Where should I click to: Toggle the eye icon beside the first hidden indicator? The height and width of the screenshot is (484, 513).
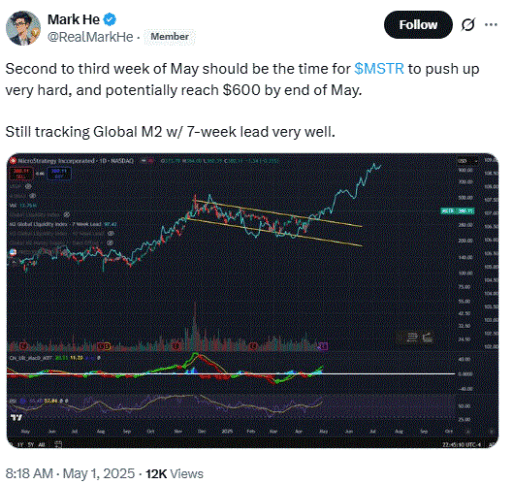point(29,186)
